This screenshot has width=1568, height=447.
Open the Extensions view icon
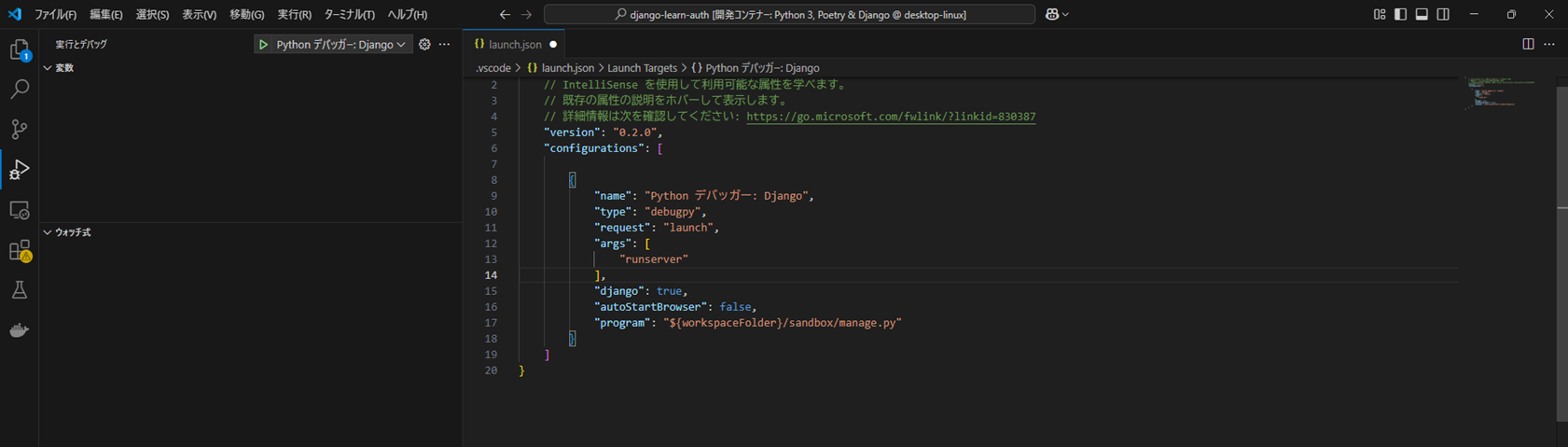point(20,250)
